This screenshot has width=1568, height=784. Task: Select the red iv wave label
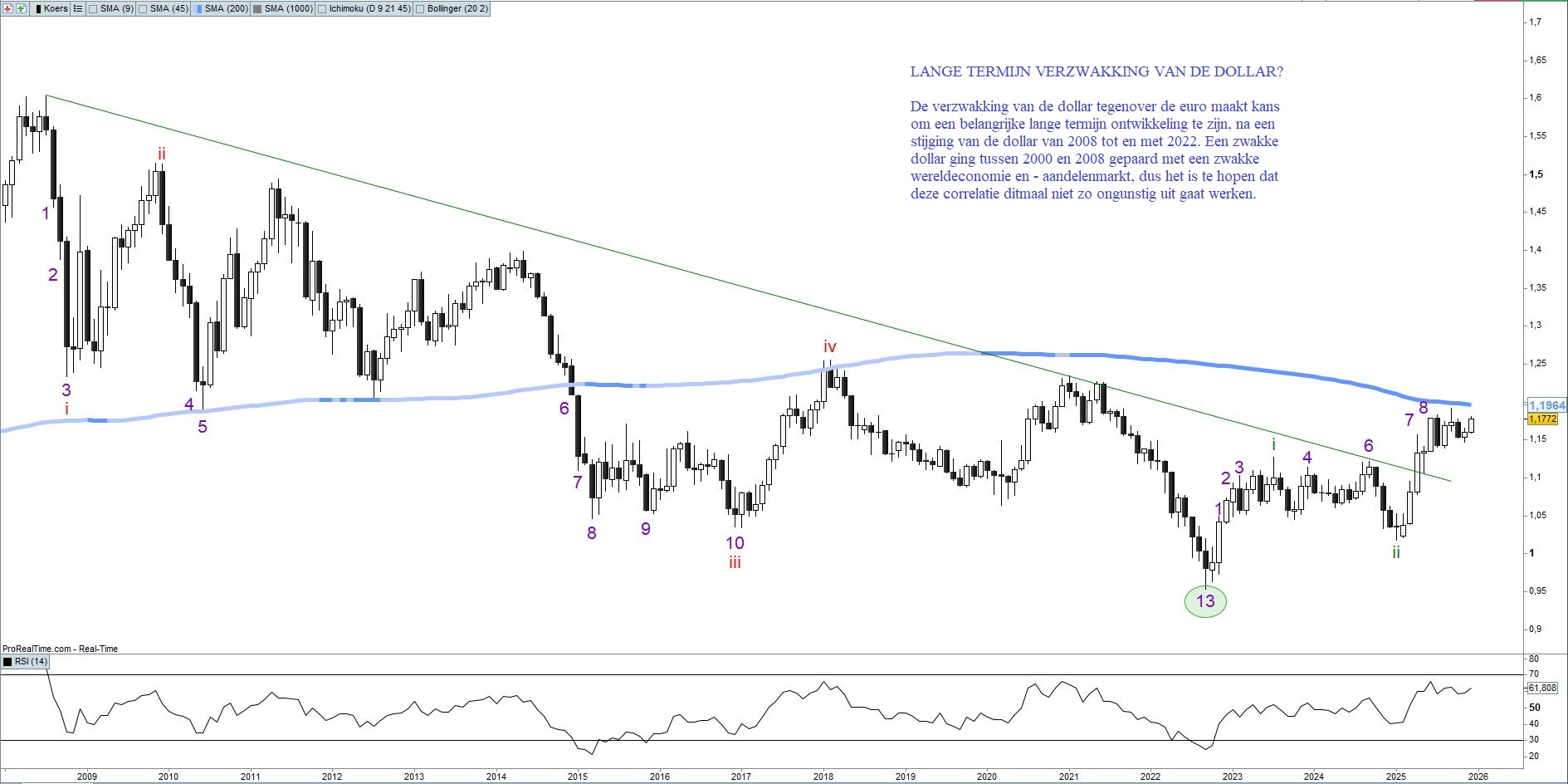829,346
